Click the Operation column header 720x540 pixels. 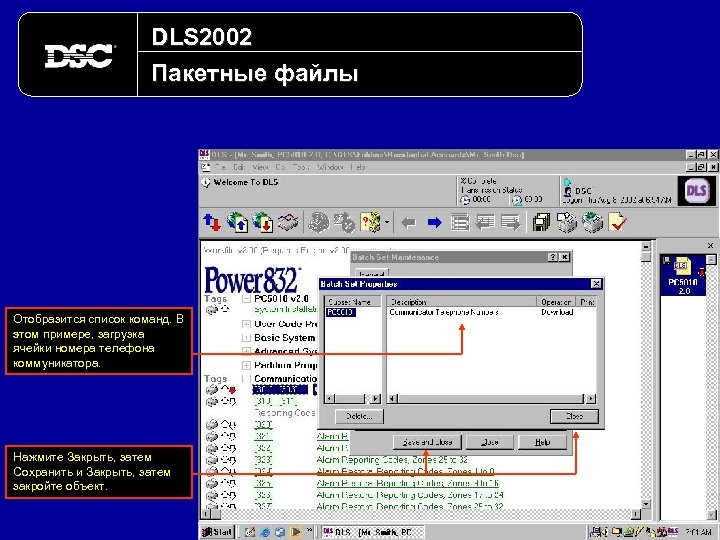pyautogui.click(x=556, y=302)
